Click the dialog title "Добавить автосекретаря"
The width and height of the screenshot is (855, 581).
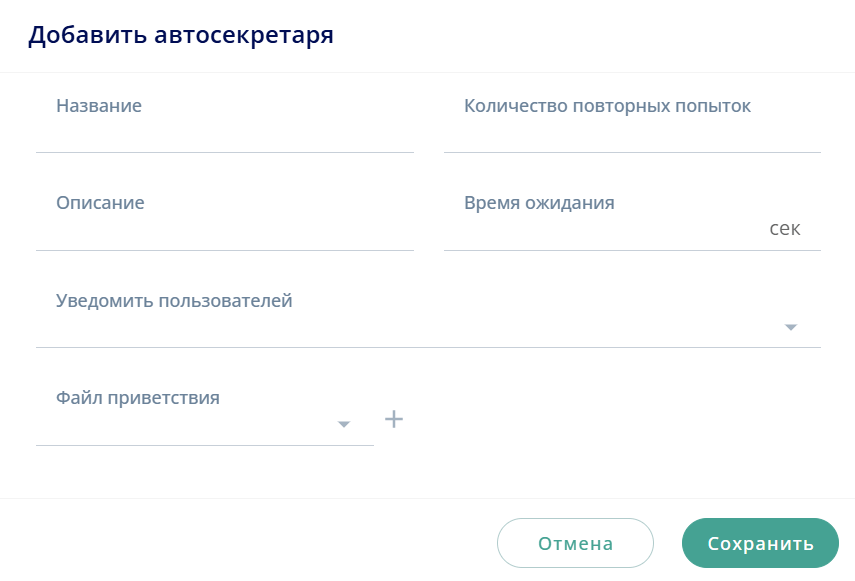184,34
